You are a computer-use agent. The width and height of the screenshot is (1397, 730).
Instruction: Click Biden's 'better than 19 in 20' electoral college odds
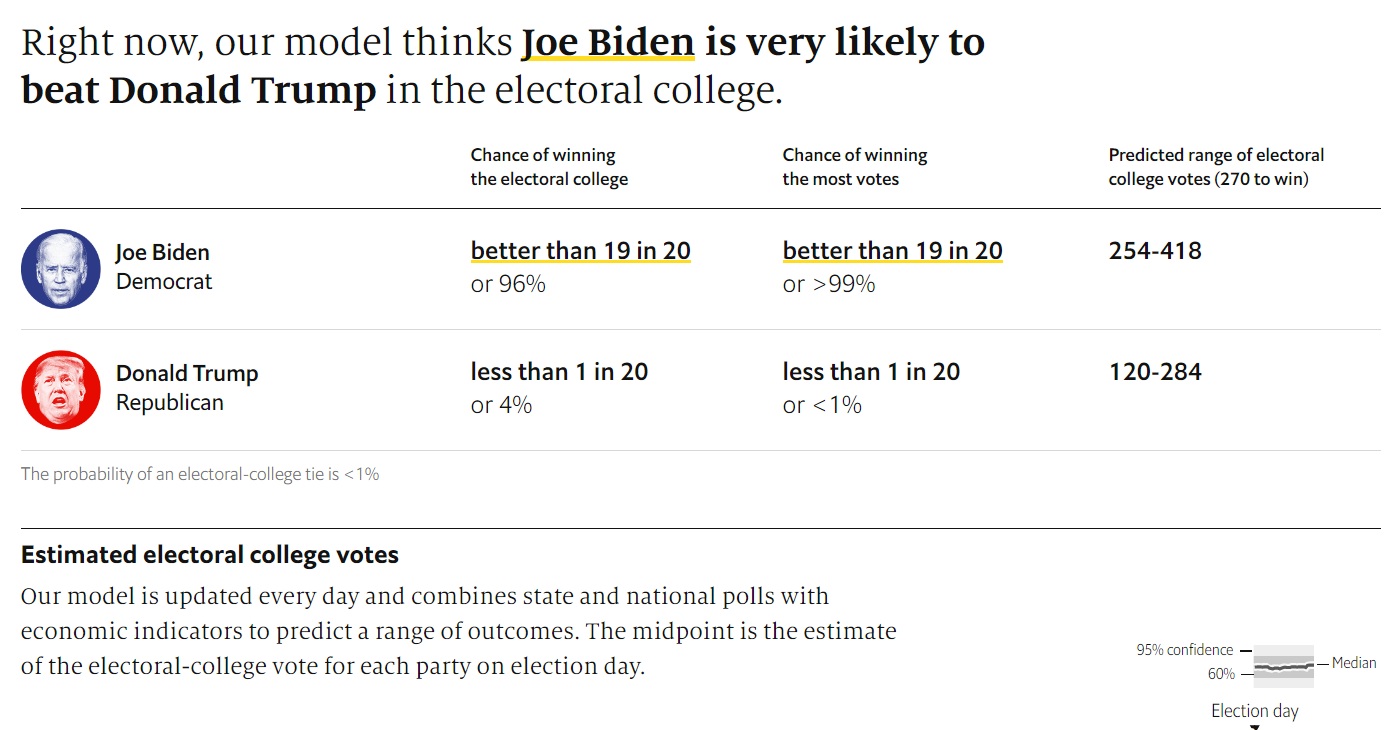(581, 251)
